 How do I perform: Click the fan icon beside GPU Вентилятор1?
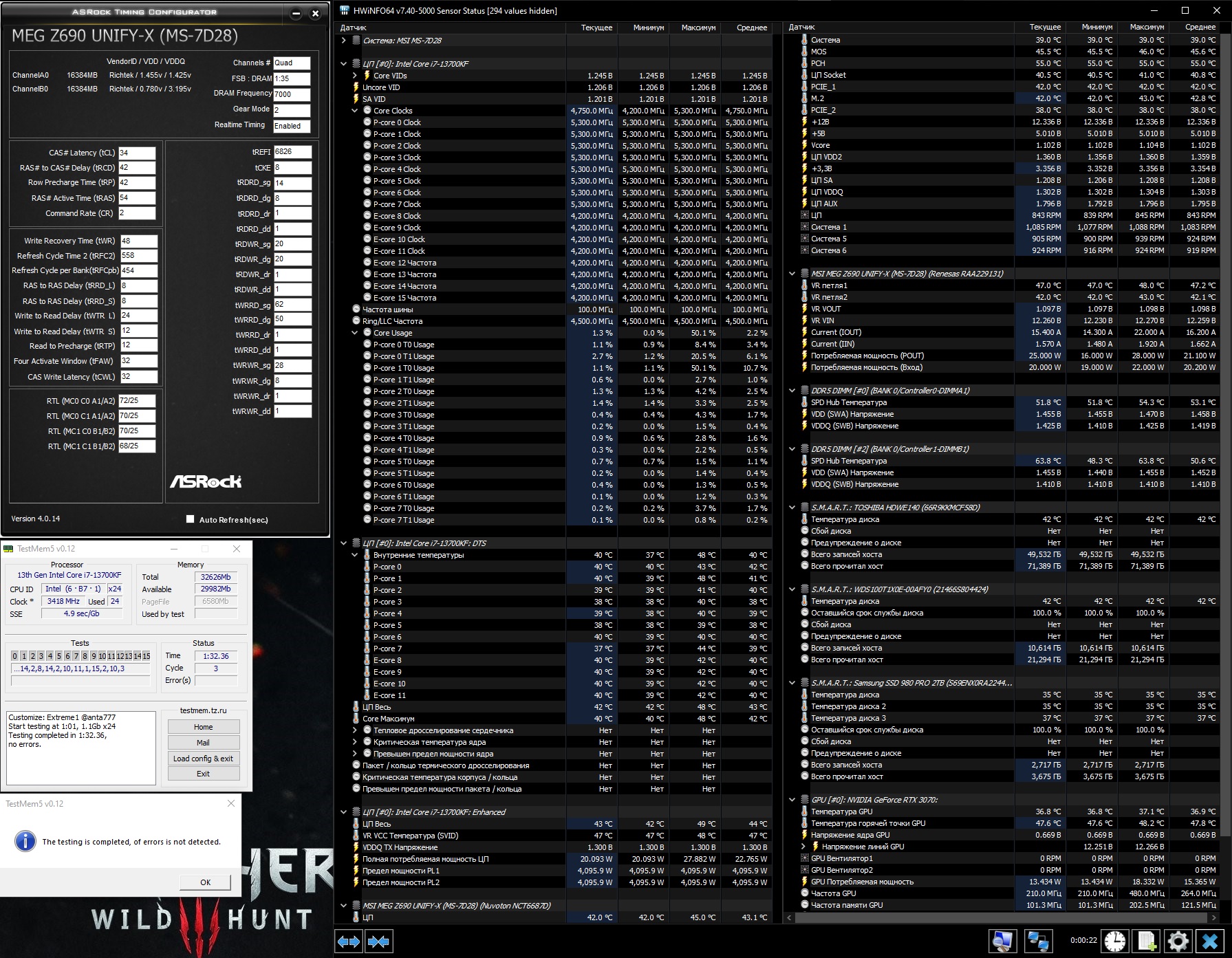[x=804, y=858]
